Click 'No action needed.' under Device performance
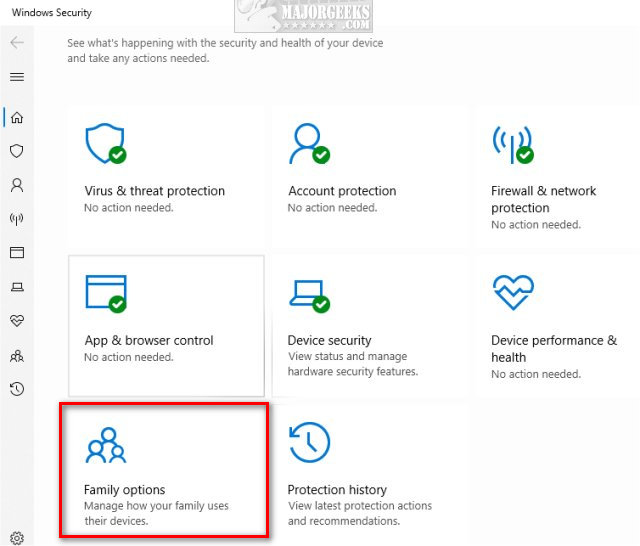Image resolution: width=640 pixels, height=546 pixels. 536,374
